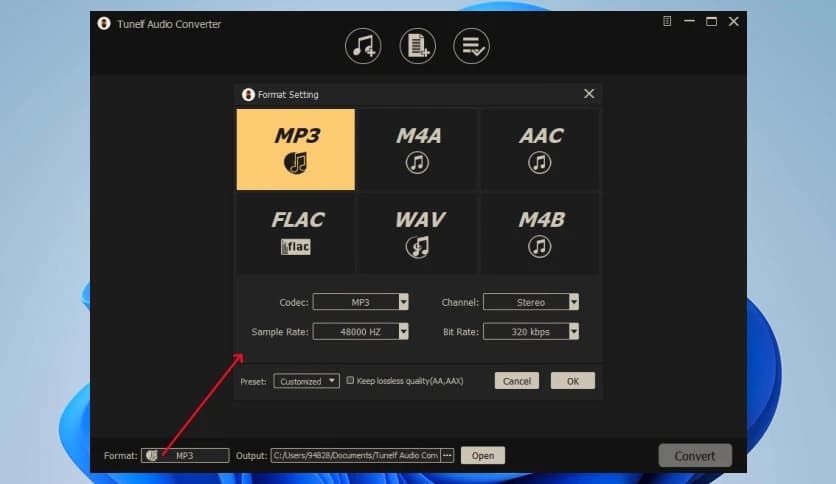Select WAV format tile
The width and height of the screenshot is (836, 484).
pos(417,233)
